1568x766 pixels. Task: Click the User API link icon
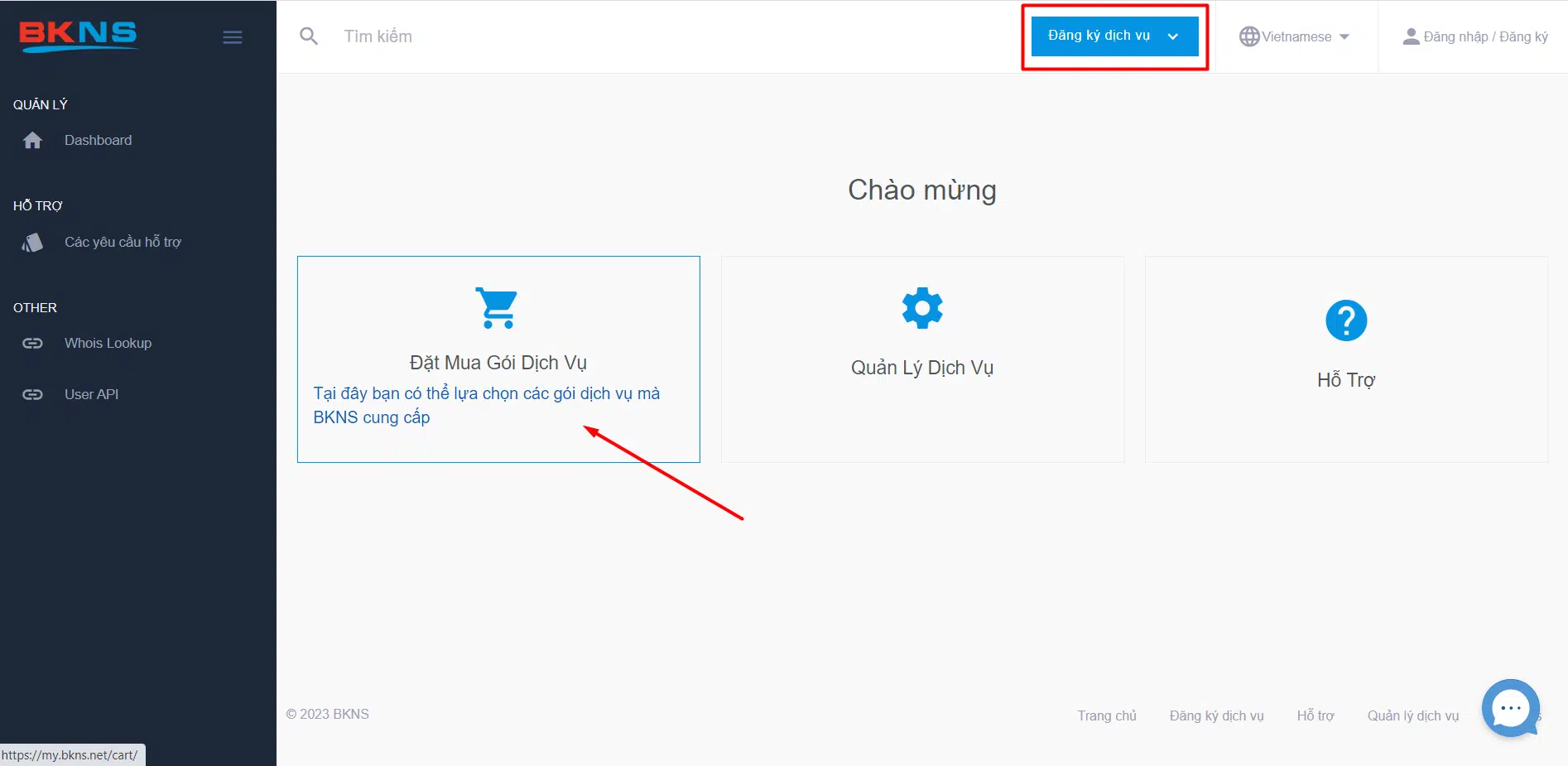click(x=33, y=395)
